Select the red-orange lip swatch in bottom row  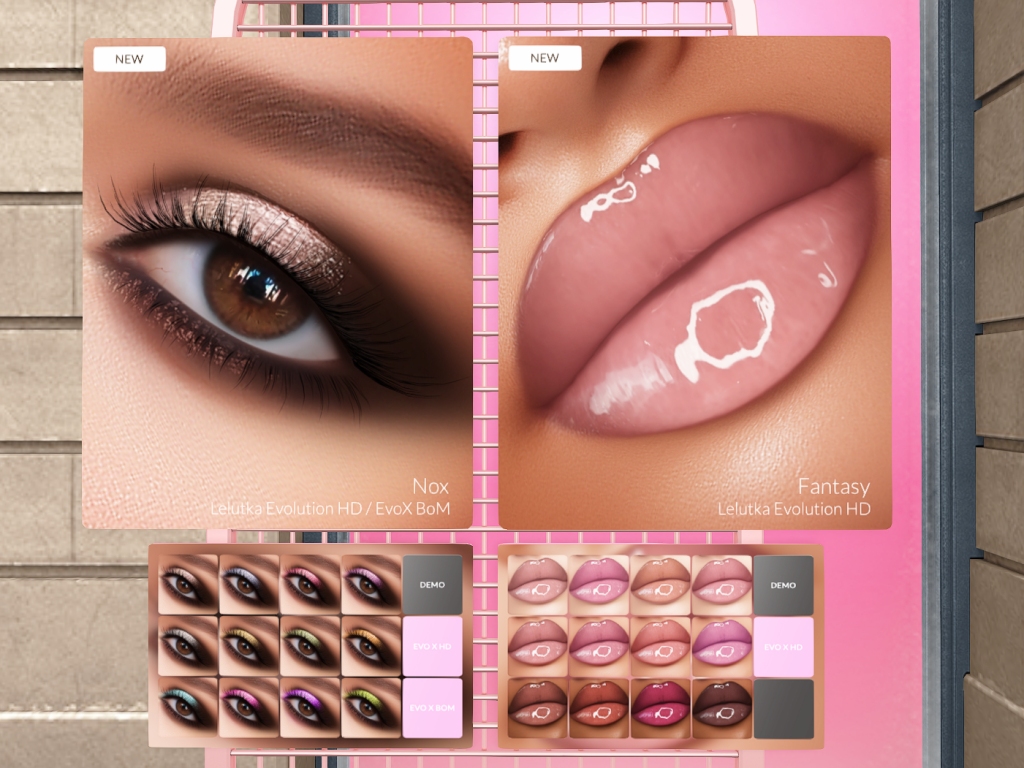pos(599,709)
